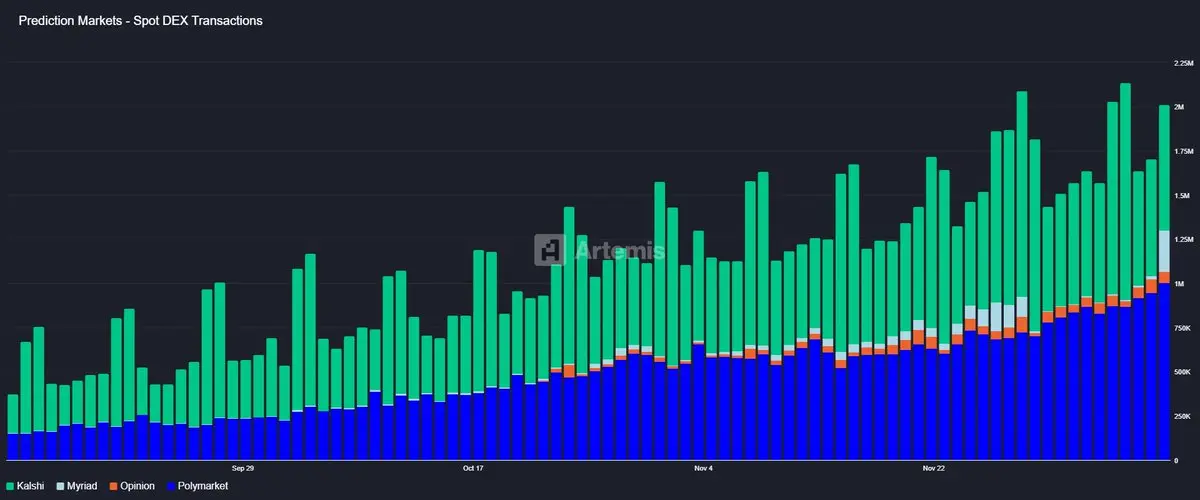Click the Nov 22 x-axis label
The width and height of the screenshot is (1200, 500).
(933, 468)
